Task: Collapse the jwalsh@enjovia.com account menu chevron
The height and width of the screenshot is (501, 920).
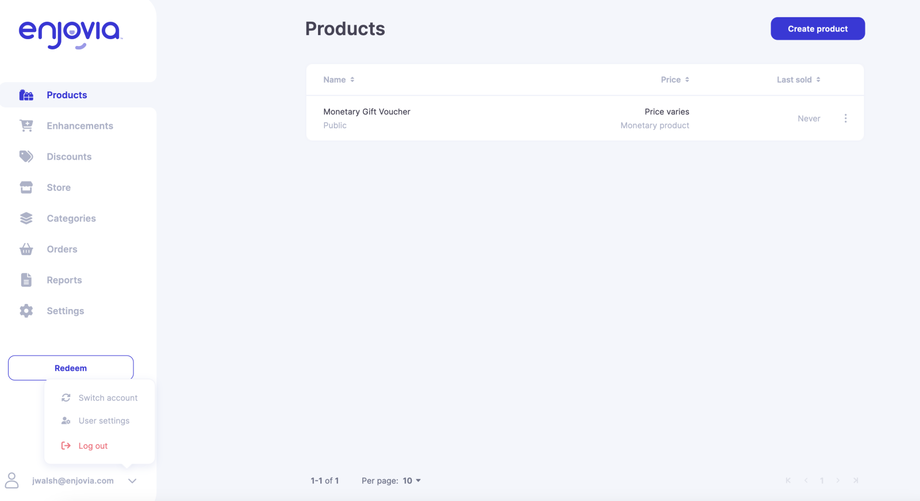Action: click(x=132, y=481)
